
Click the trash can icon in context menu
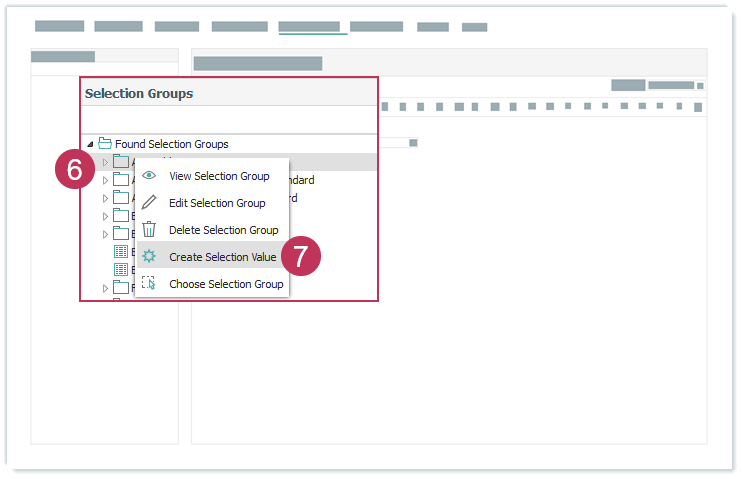(149, 230)
